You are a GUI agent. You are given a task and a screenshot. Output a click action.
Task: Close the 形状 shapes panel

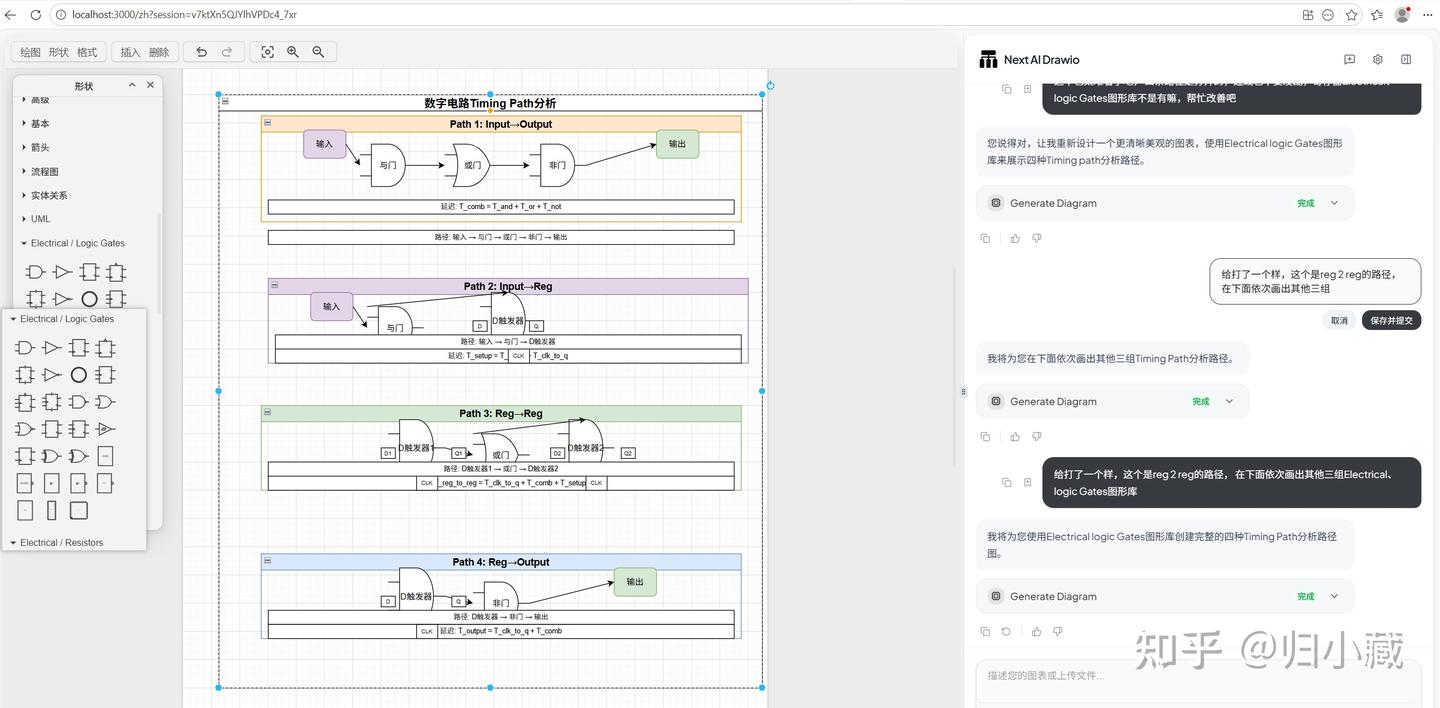pyautogui.click(x=150, y=85)
